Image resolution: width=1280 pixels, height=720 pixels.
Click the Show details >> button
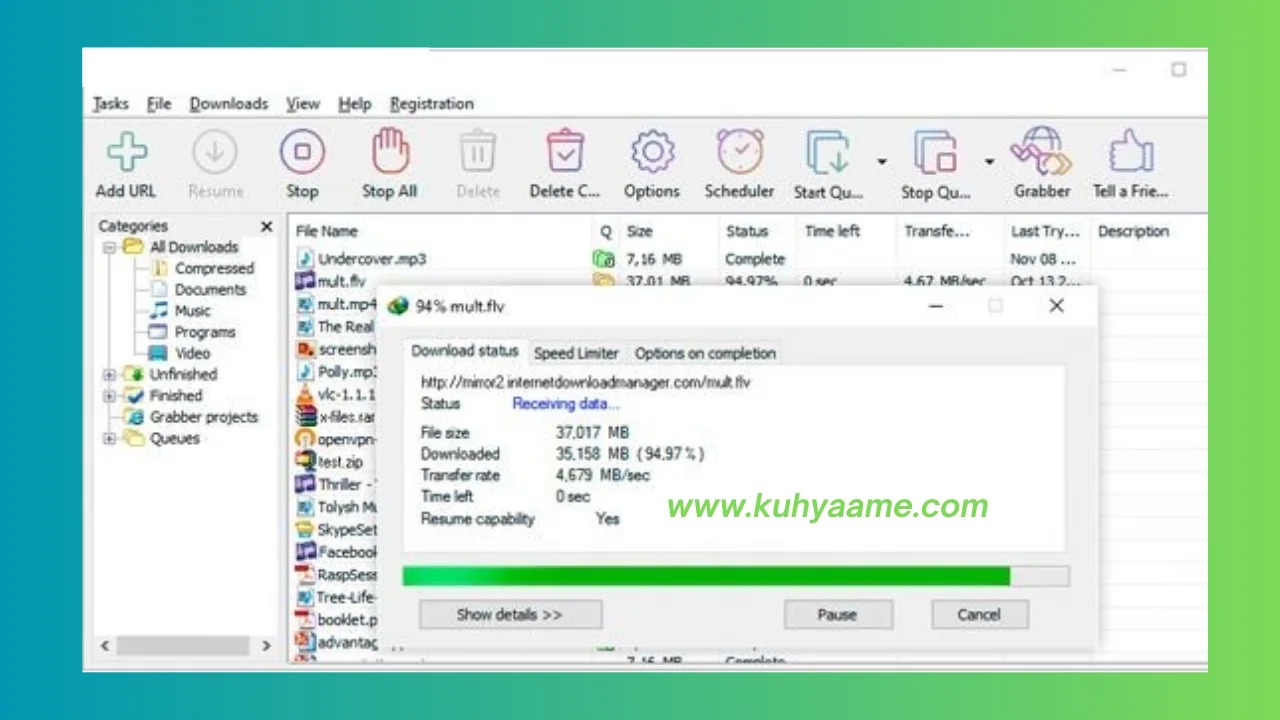[510, 614]
